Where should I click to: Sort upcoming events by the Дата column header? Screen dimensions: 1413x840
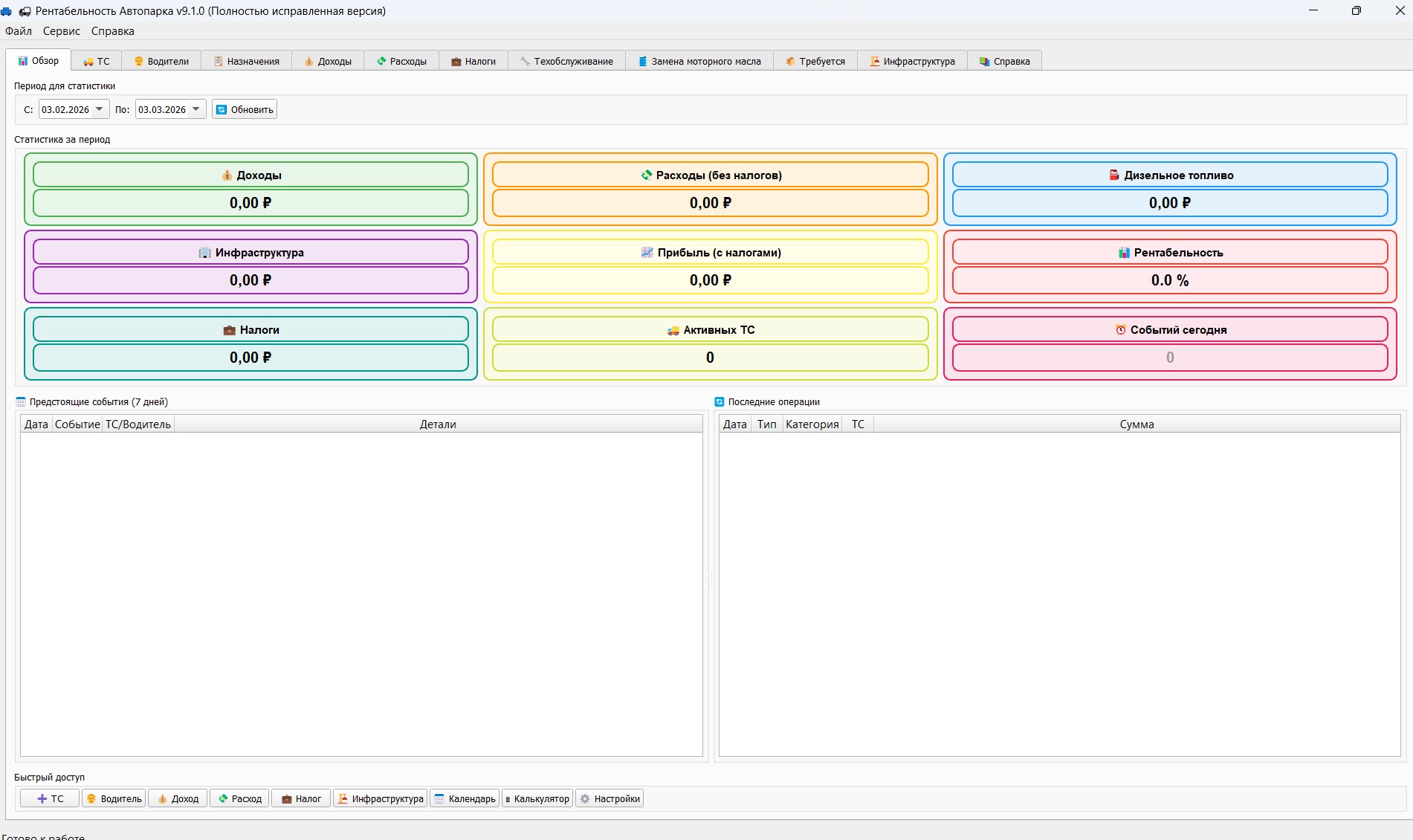click(x=36, y=424)
